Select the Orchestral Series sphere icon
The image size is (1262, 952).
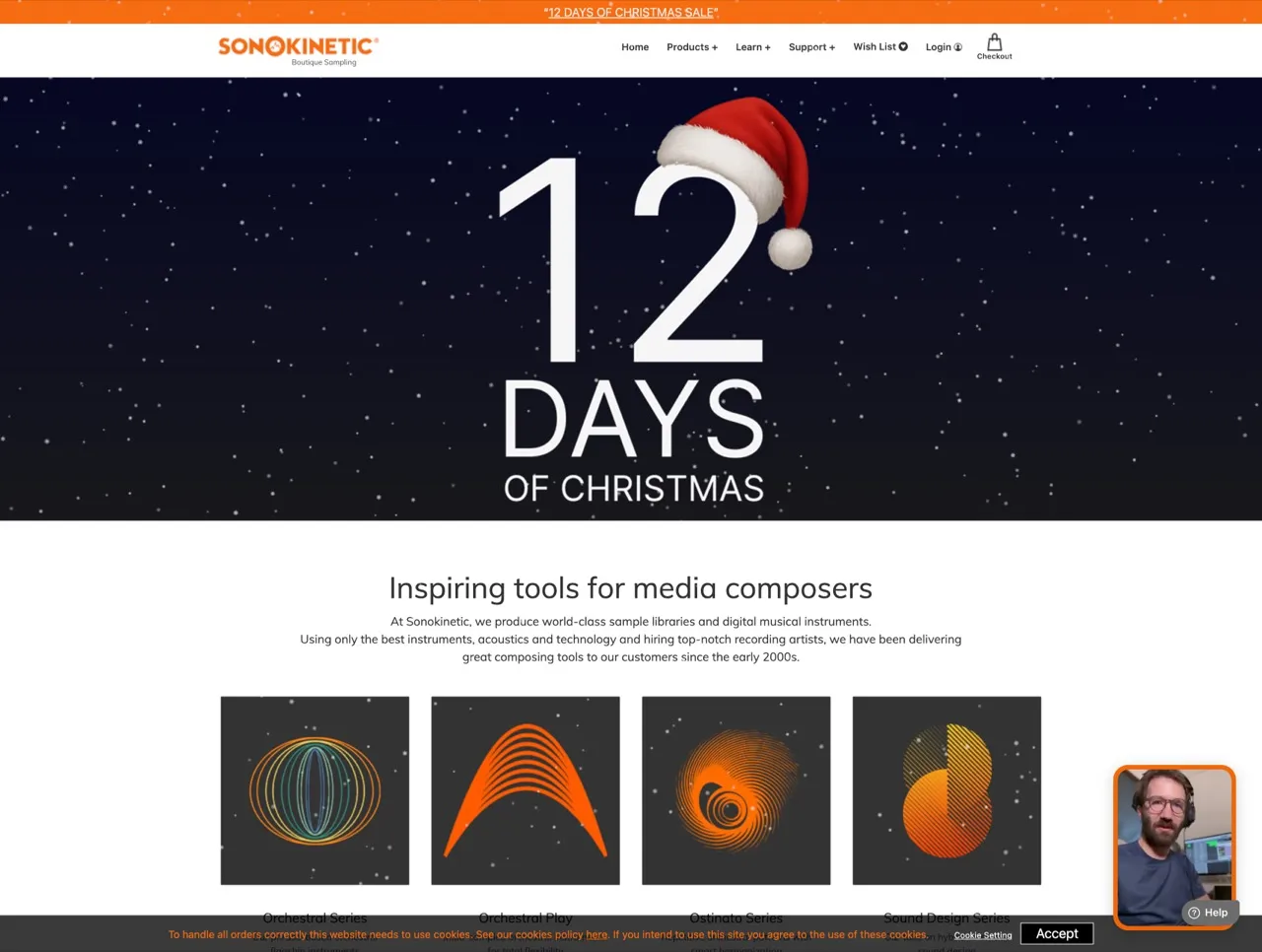click(x=315, y=789)
